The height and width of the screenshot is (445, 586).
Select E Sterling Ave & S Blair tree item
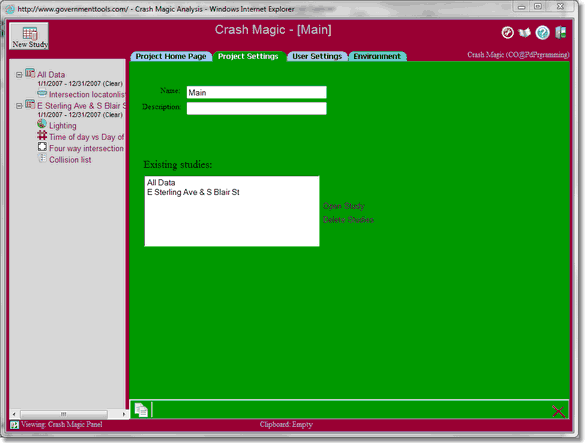pos(81,106)
